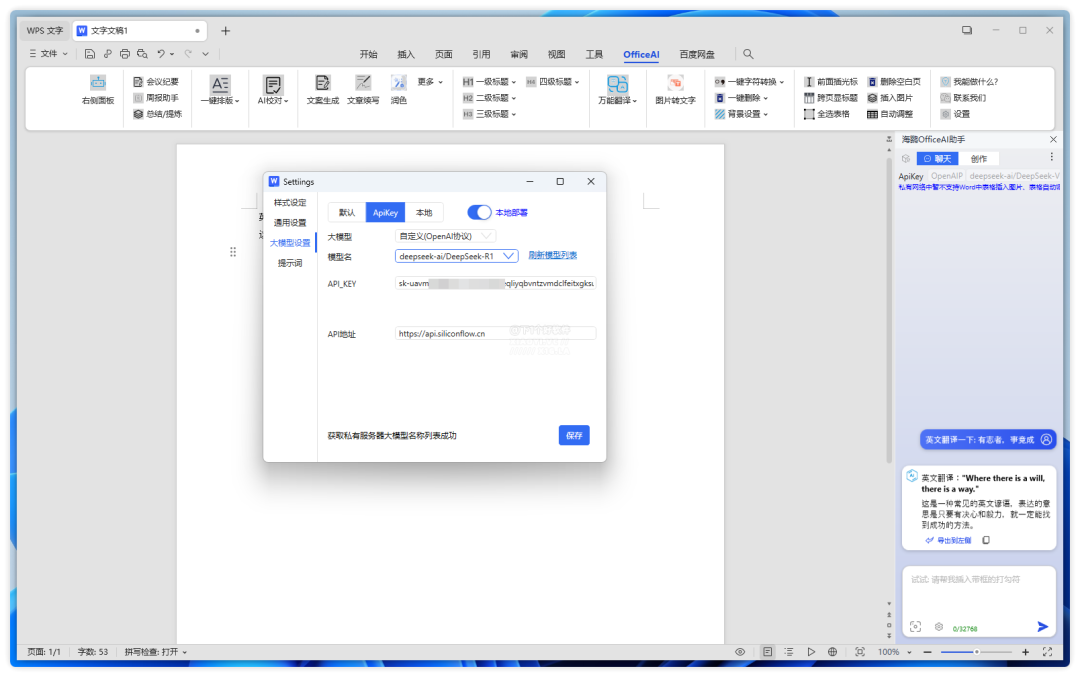Click the screenshot capture icon in chat box

pos(915,626)
